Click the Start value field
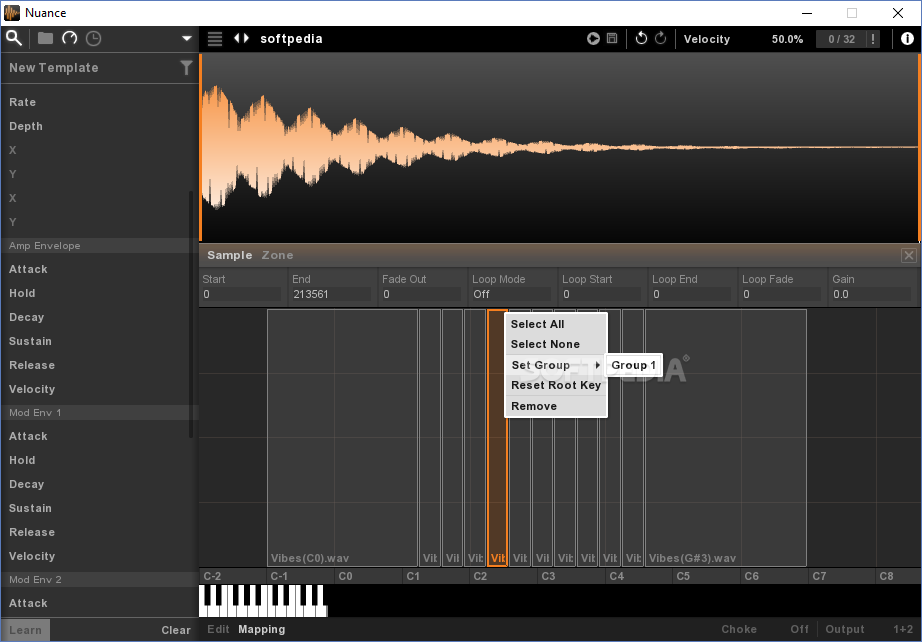The width and height of the screenshot is (922, 642). (242, 295)
